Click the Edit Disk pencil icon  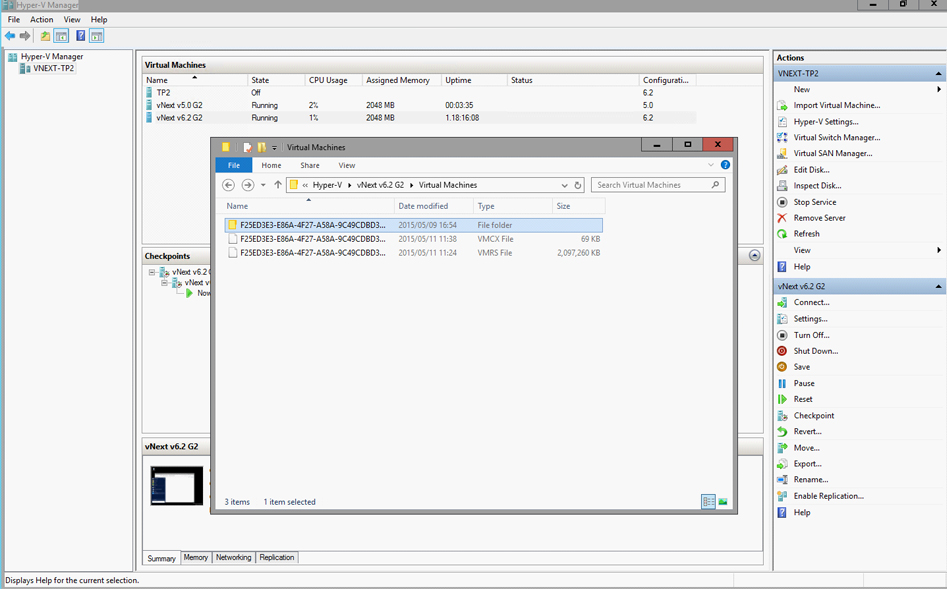click(x=782, y=170)
